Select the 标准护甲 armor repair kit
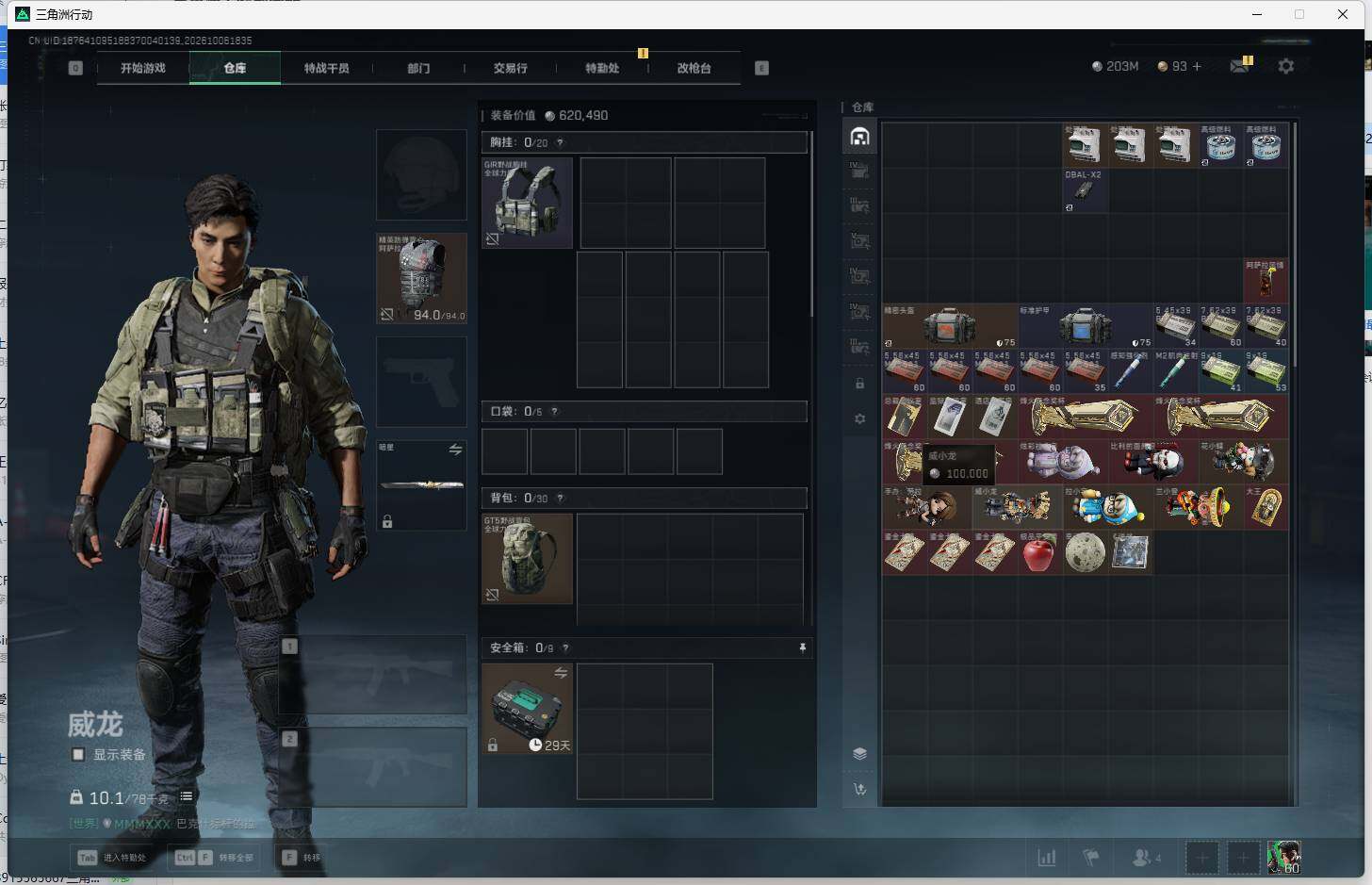This screenshot has height=885, width=1372. (x=1086, y=326)
